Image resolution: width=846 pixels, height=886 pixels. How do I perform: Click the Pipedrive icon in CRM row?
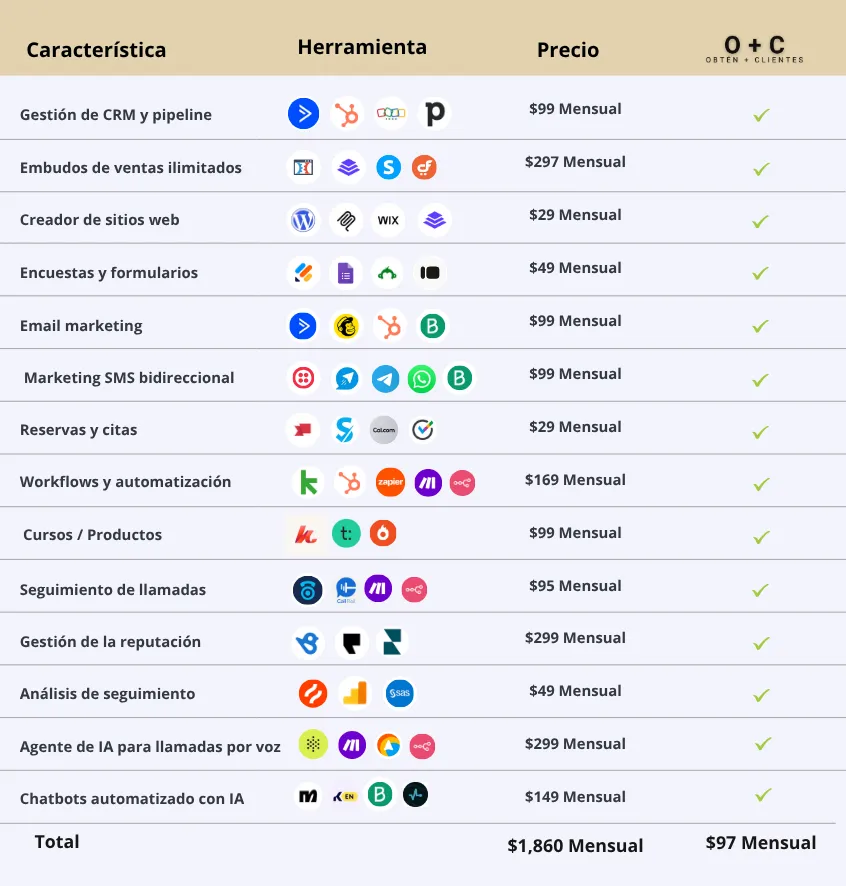[x=435, y=114]
